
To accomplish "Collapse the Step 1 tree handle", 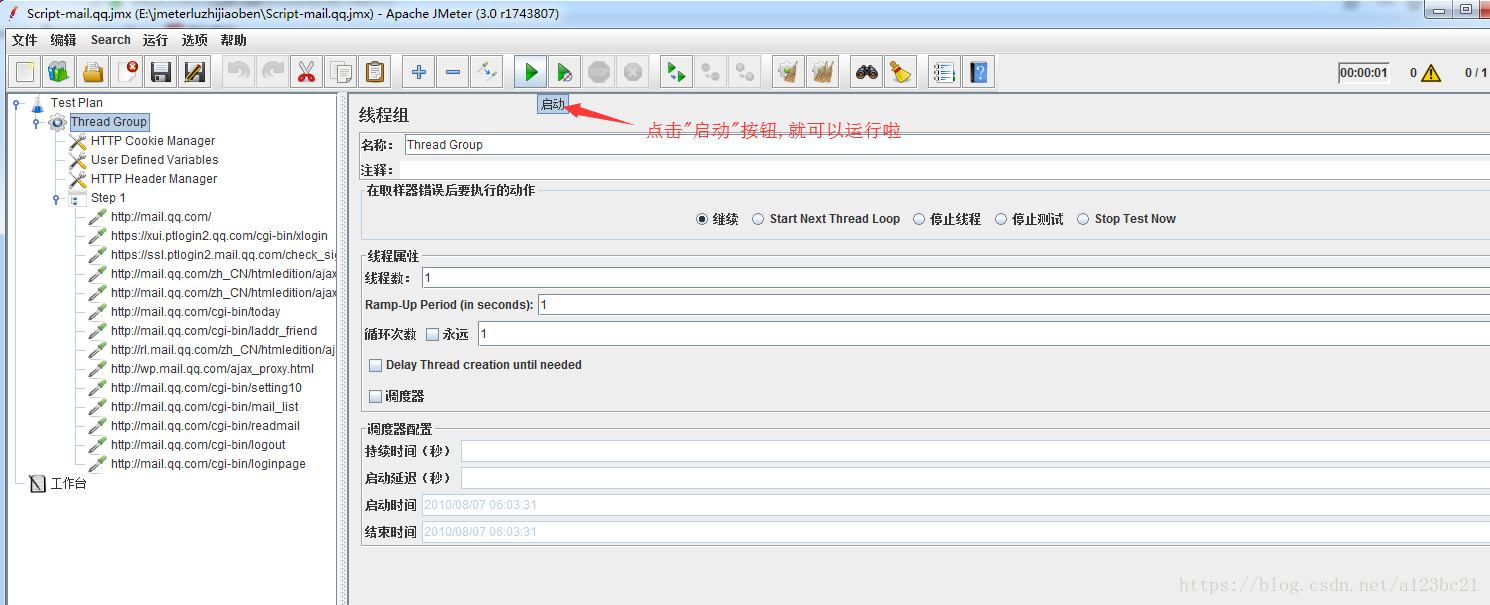I will tap(56, 198).
